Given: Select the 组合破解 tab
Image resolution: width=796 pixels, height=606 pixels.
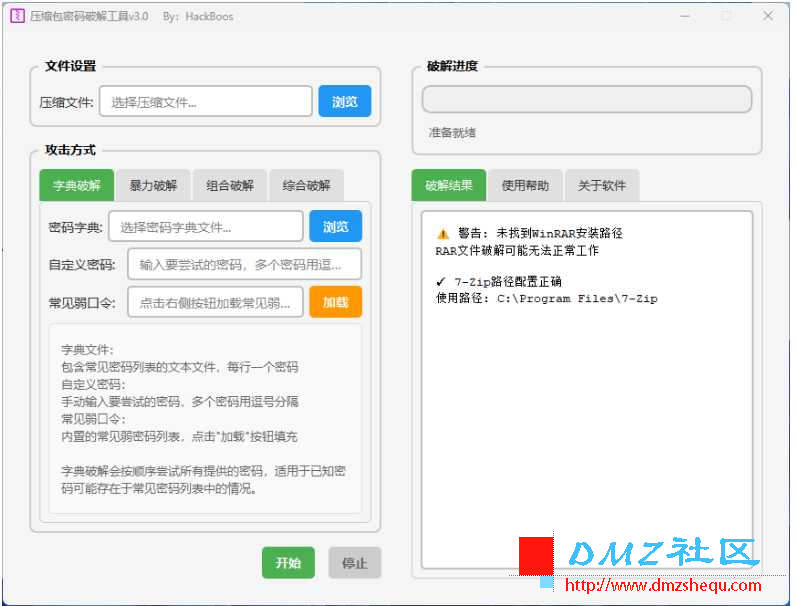Looking at the screenshot, I should [230, 185].
